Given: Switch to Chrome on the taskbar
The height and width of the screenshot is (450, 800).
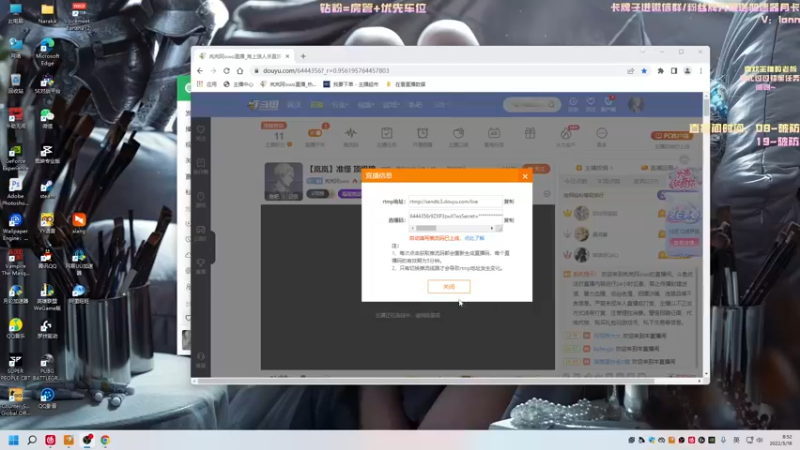Looking at the screenshot, I should coord(105,440).
